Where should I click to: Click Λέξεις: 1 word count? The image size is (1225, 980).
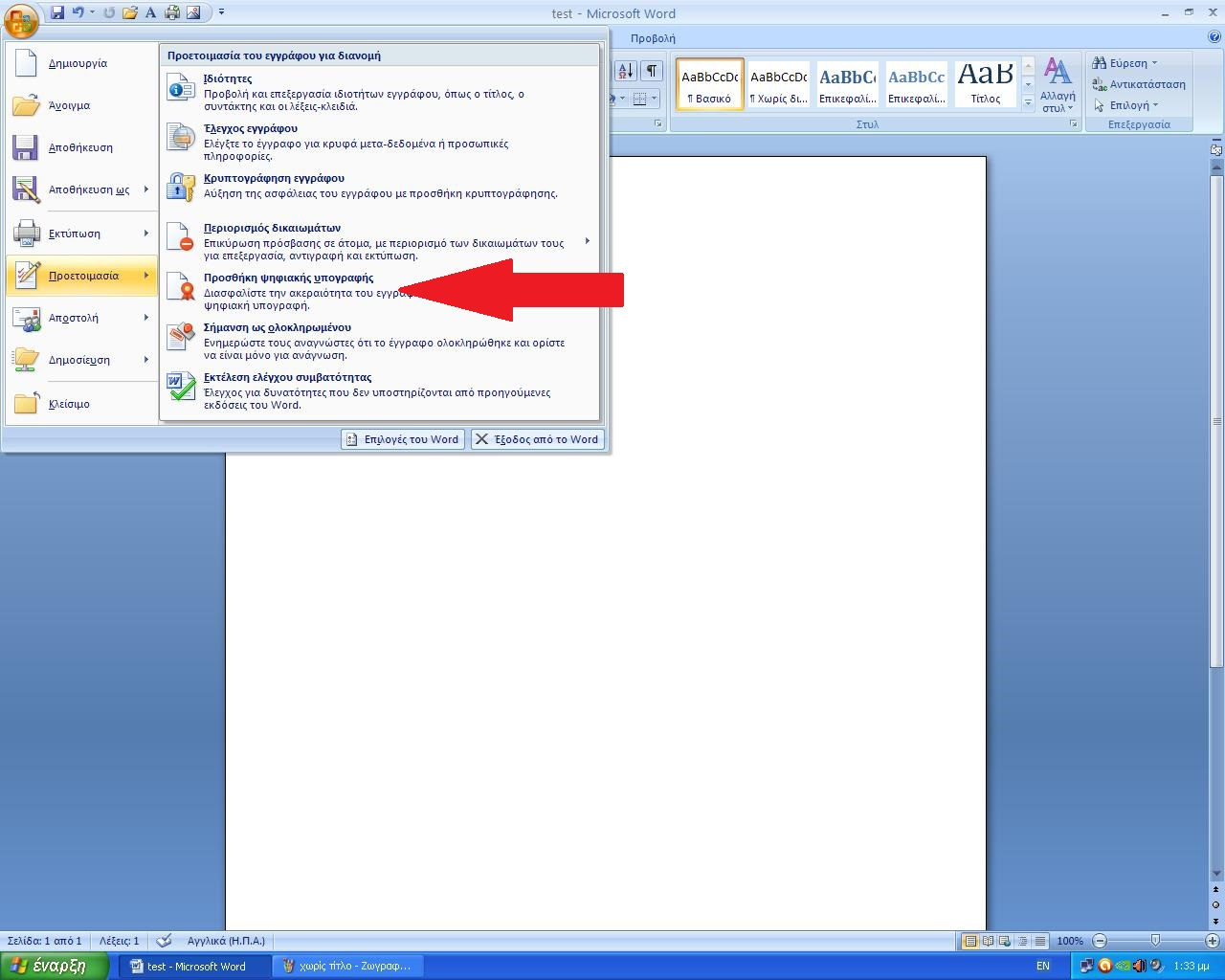[120, 941]
